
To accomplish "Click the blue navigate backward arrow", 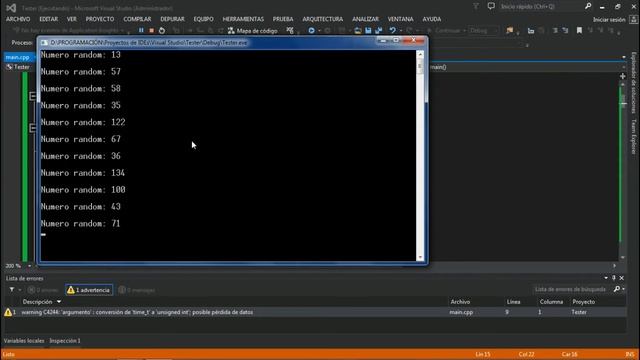I will pos(311,31).
